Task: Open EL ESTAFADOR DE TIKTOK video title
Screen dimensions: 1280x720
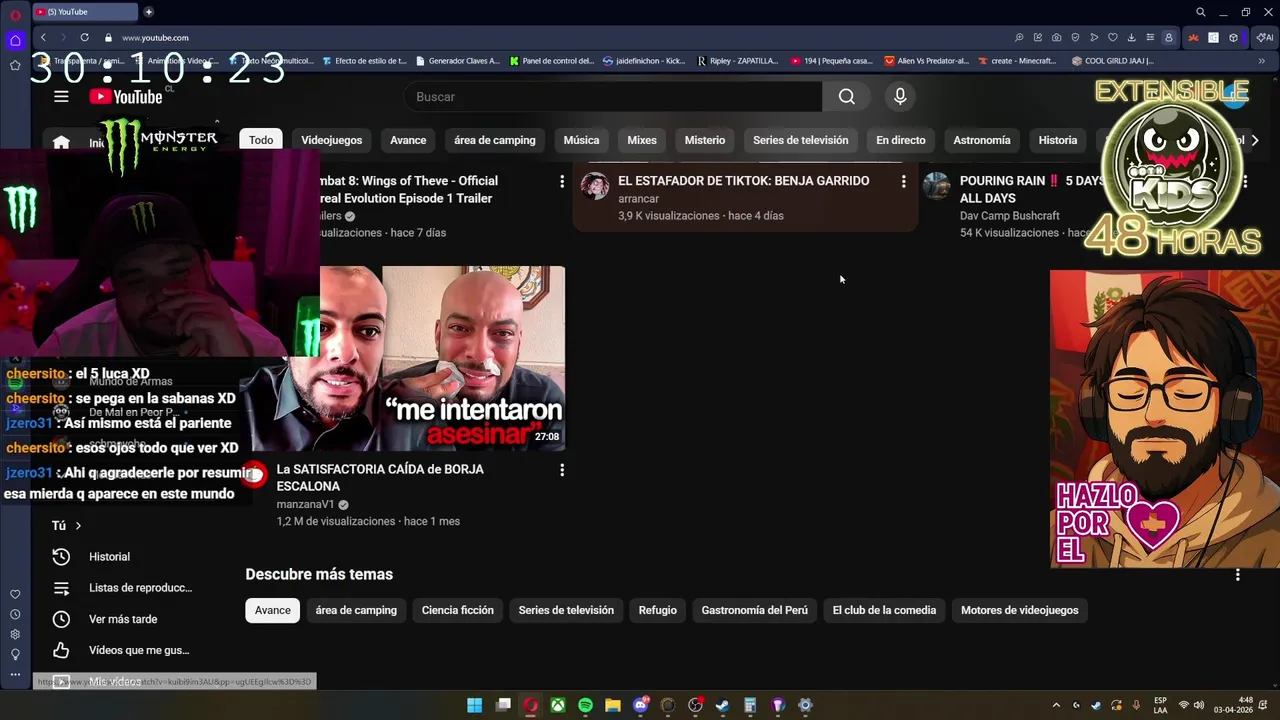Action: click(744, 181)
